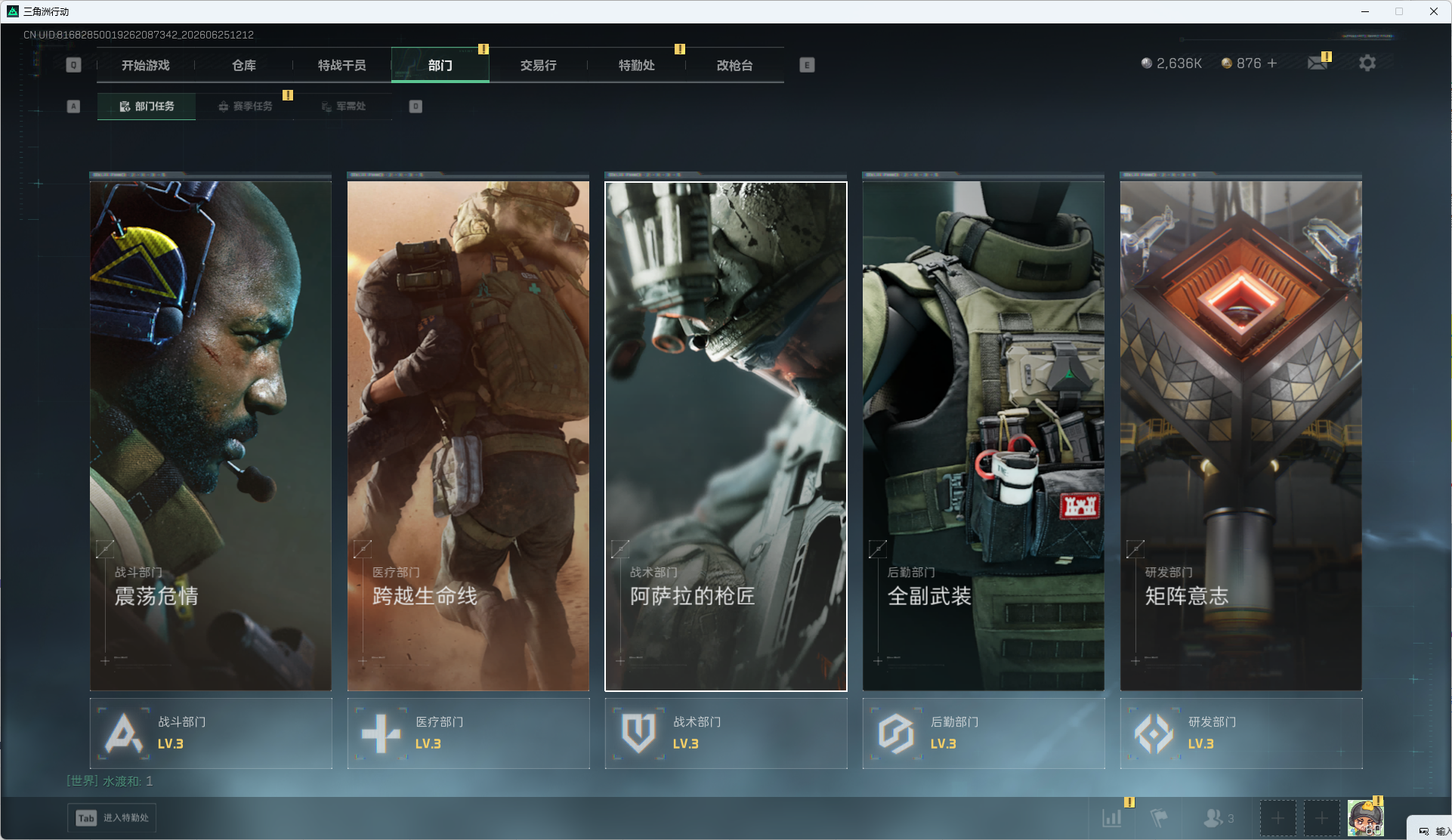Screen dimensions: 1452x840
Task: Minimize the 三角洲行动 window
Action: pos(1365,11)
